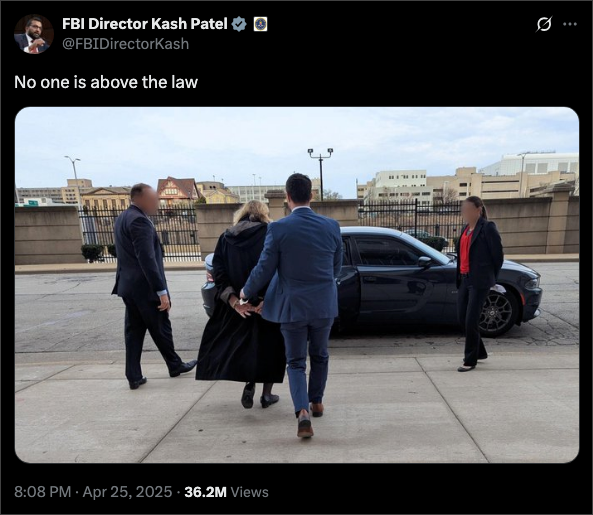Screen dimensions: 593x515
Task: Click the @FBIDirectorKash handle
Action: point(125,44)
